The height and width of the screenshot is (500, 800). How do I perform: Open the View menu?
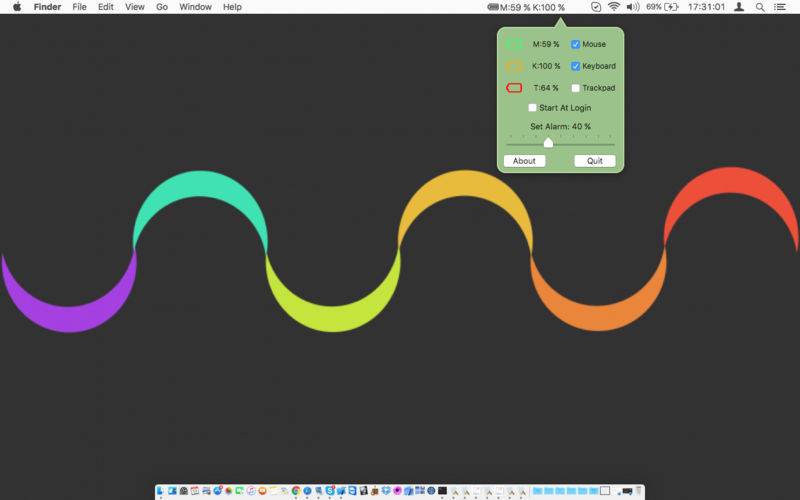point(135,7)
